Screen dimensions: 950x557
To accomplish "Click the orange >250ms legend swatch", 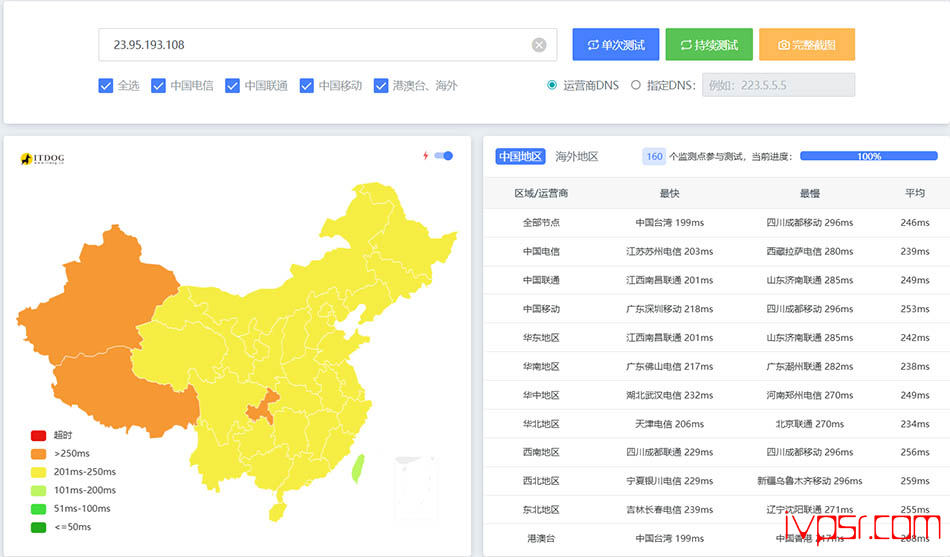I will (38, 454).
